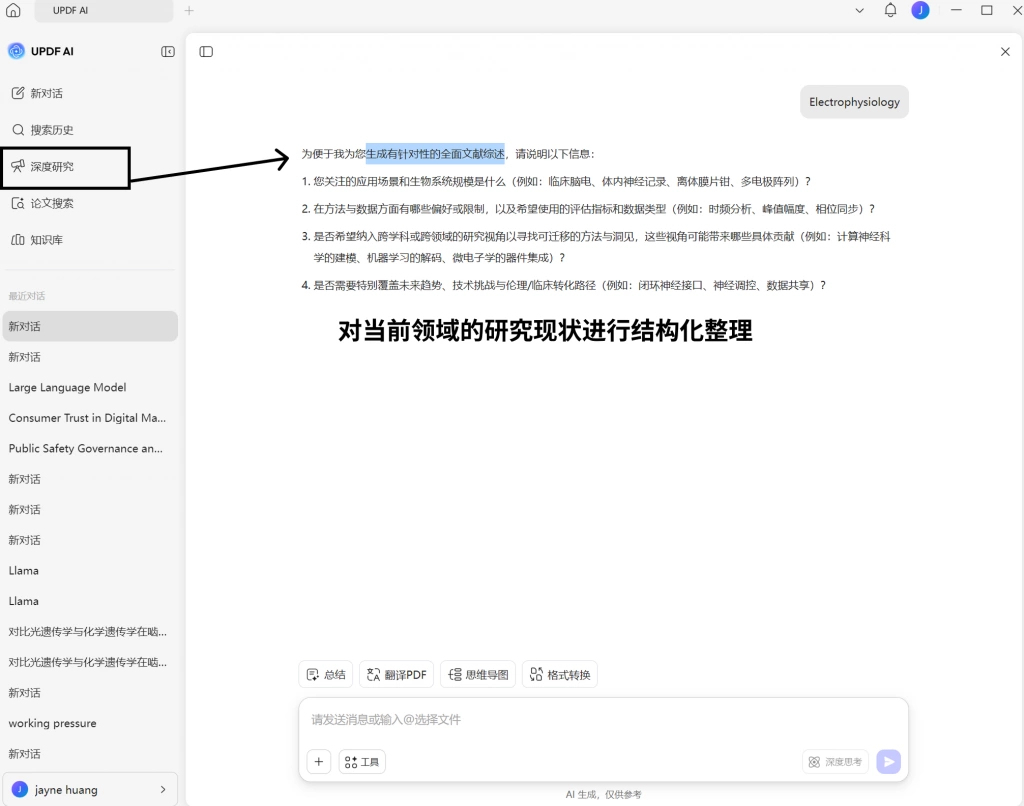Select the highlighted 新对话 conversation
Image resolution: width=1024 pixels, height=806 pixels.
click(90, 326)
